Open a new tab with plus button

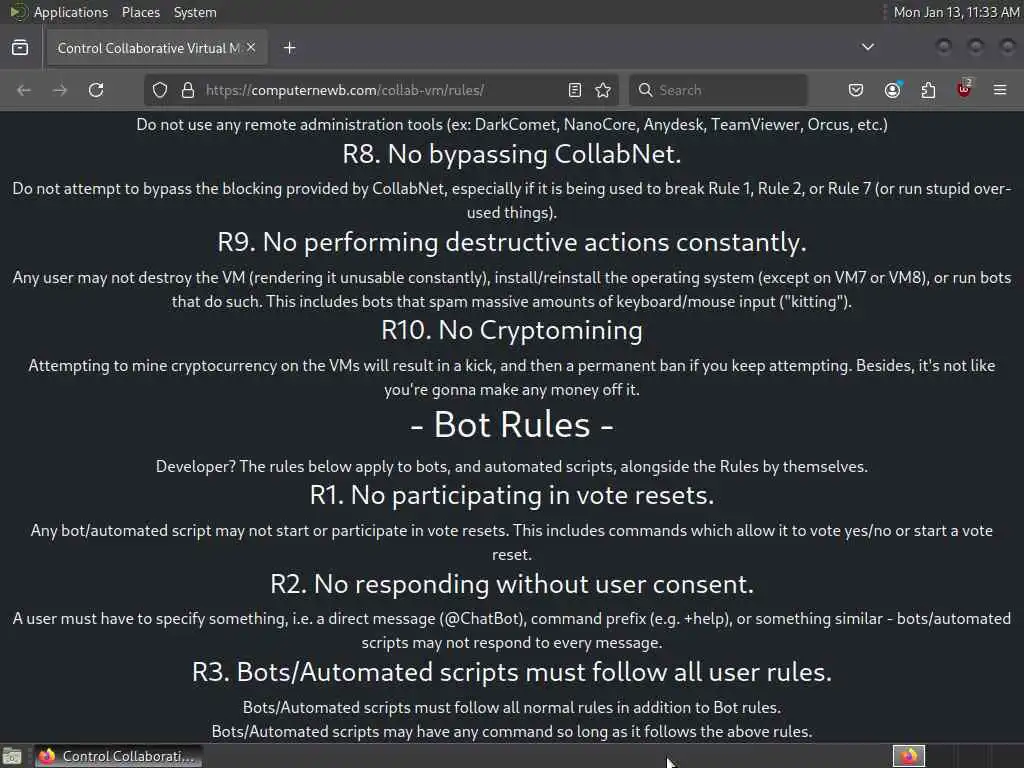click(289, 48)
